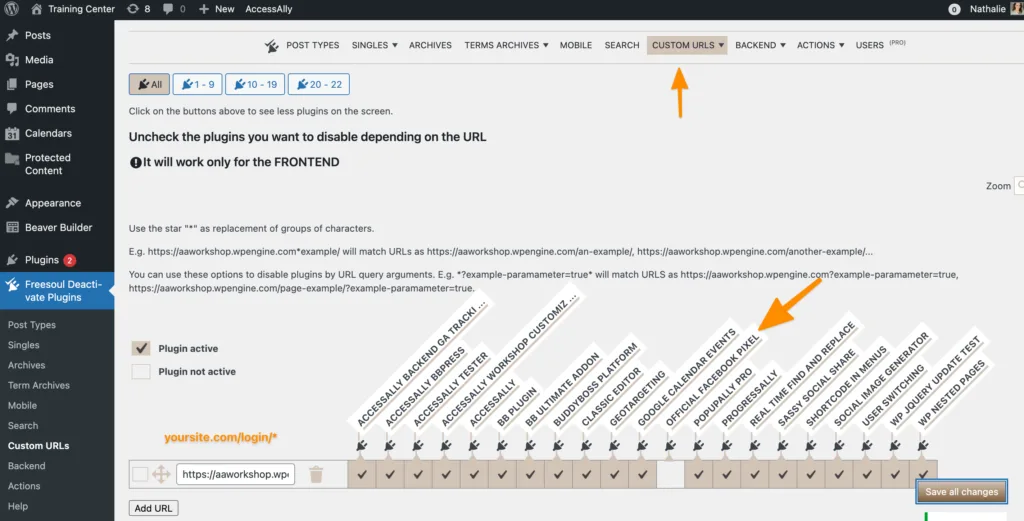The height and width of the screenshot is (521, 1024).
Task: Click plug icon under WP Nested Pages
Action: tap(923, 446)
